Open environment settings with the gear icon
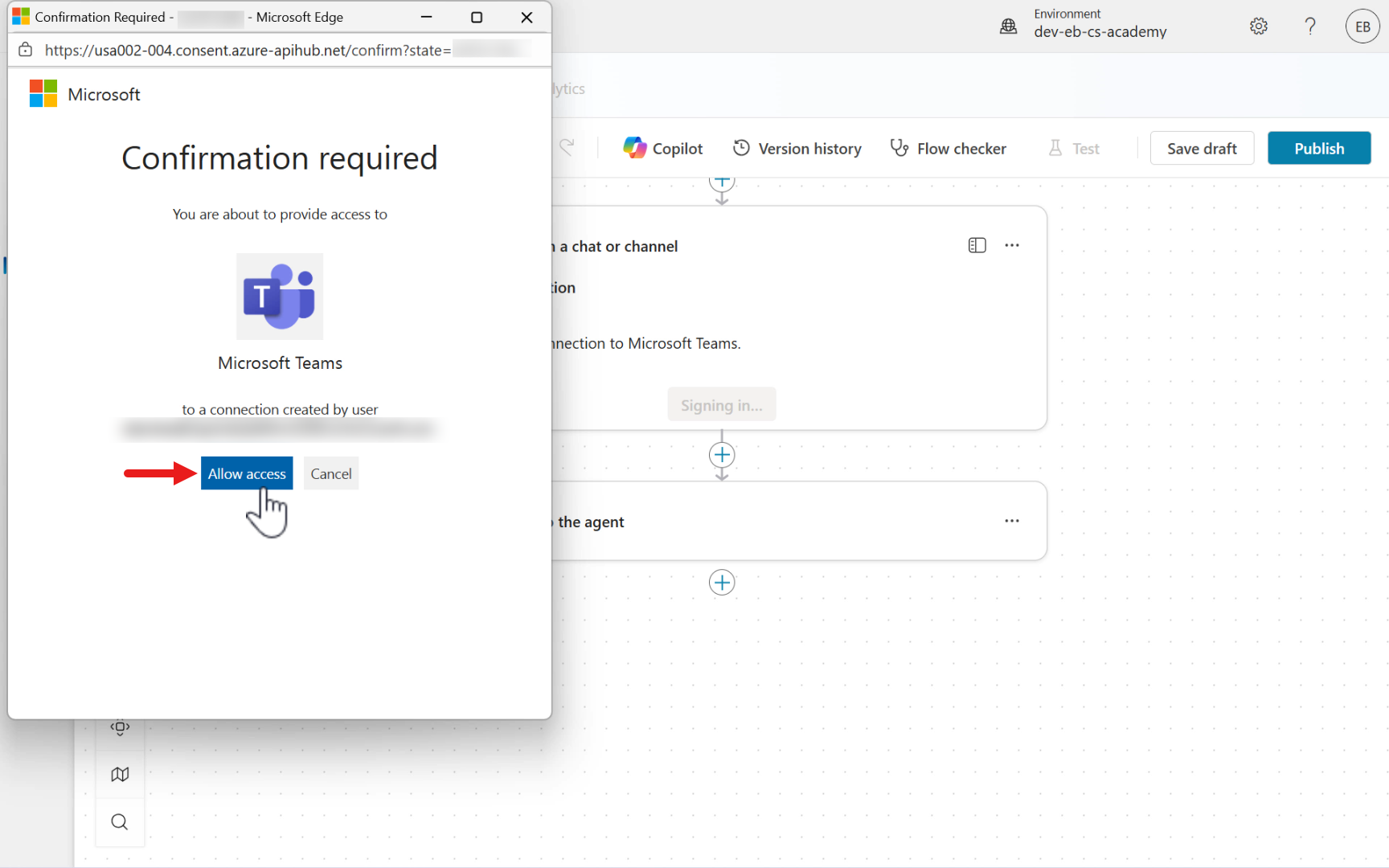 1258,26
